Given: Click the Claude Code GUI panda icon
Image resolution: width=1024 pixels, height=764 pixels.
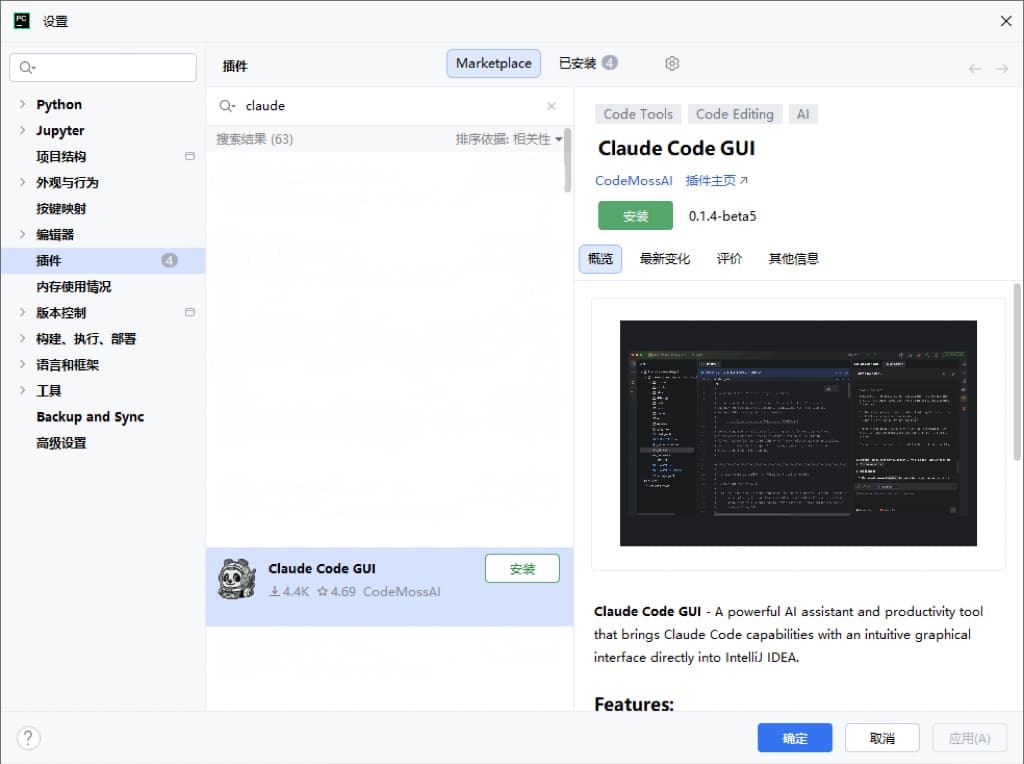Looking at the screenshot, I should tap(237, 579).
